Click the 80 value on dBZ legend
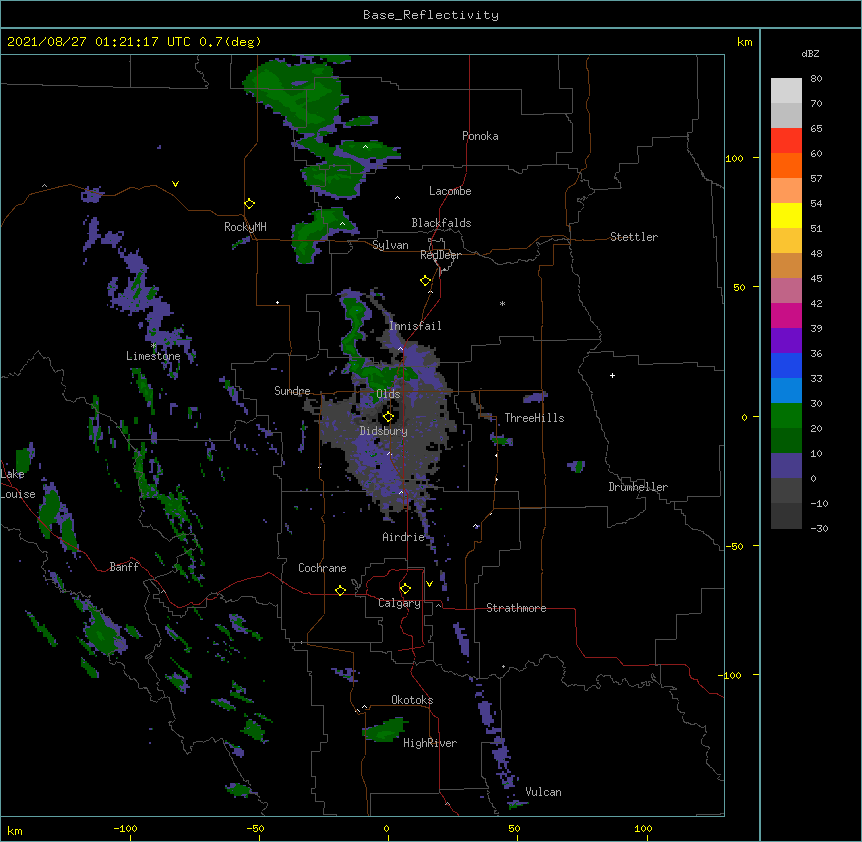 coord(816,79)
